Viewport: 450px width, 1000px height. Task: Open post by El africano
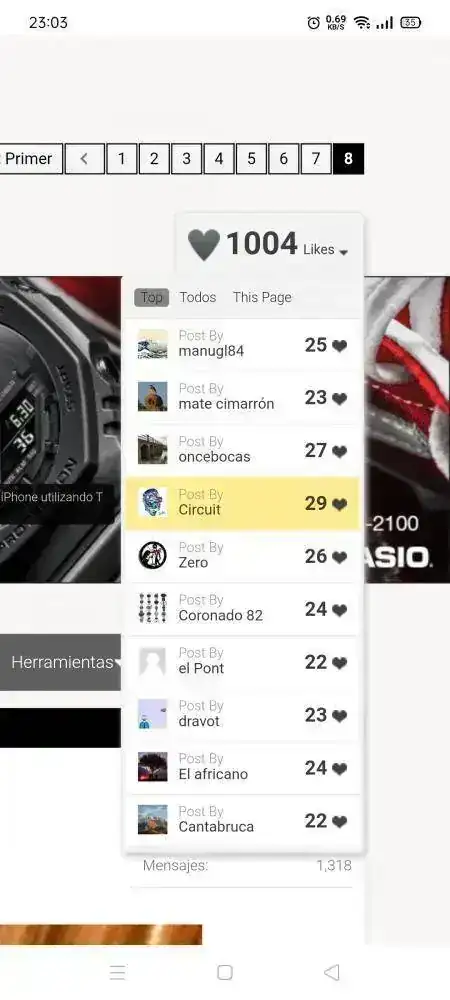(242, 767)
